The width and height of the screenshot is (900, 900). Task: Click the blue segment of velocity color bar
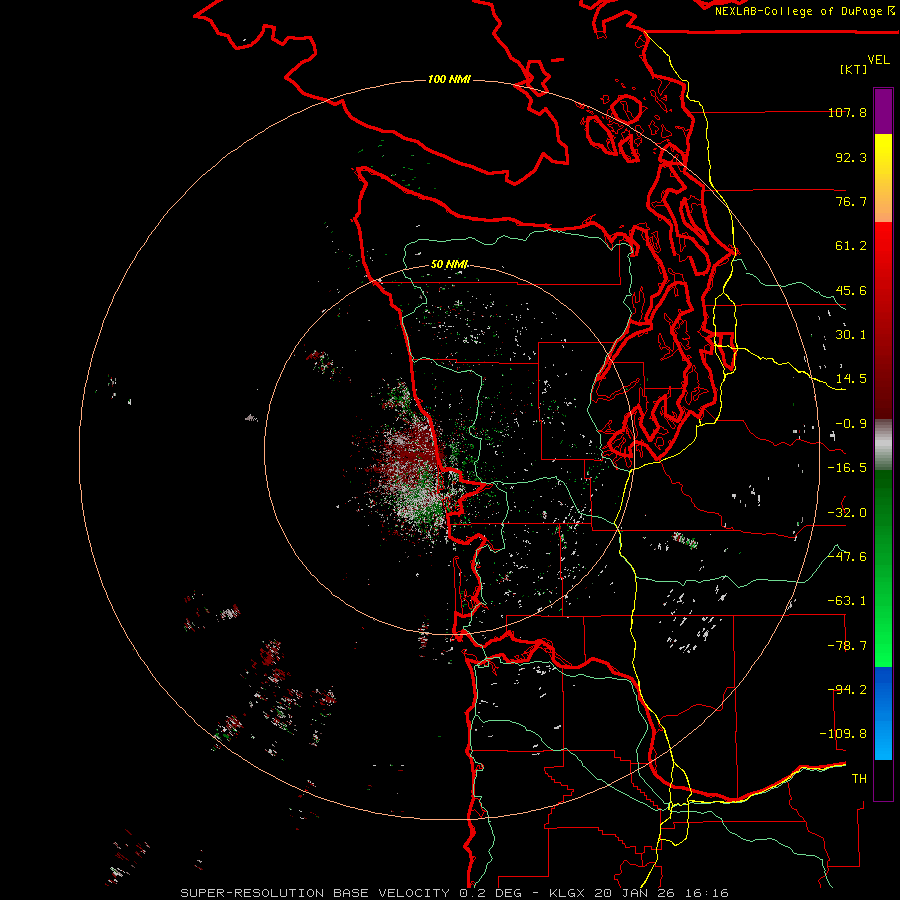click(x=883, y=713)
